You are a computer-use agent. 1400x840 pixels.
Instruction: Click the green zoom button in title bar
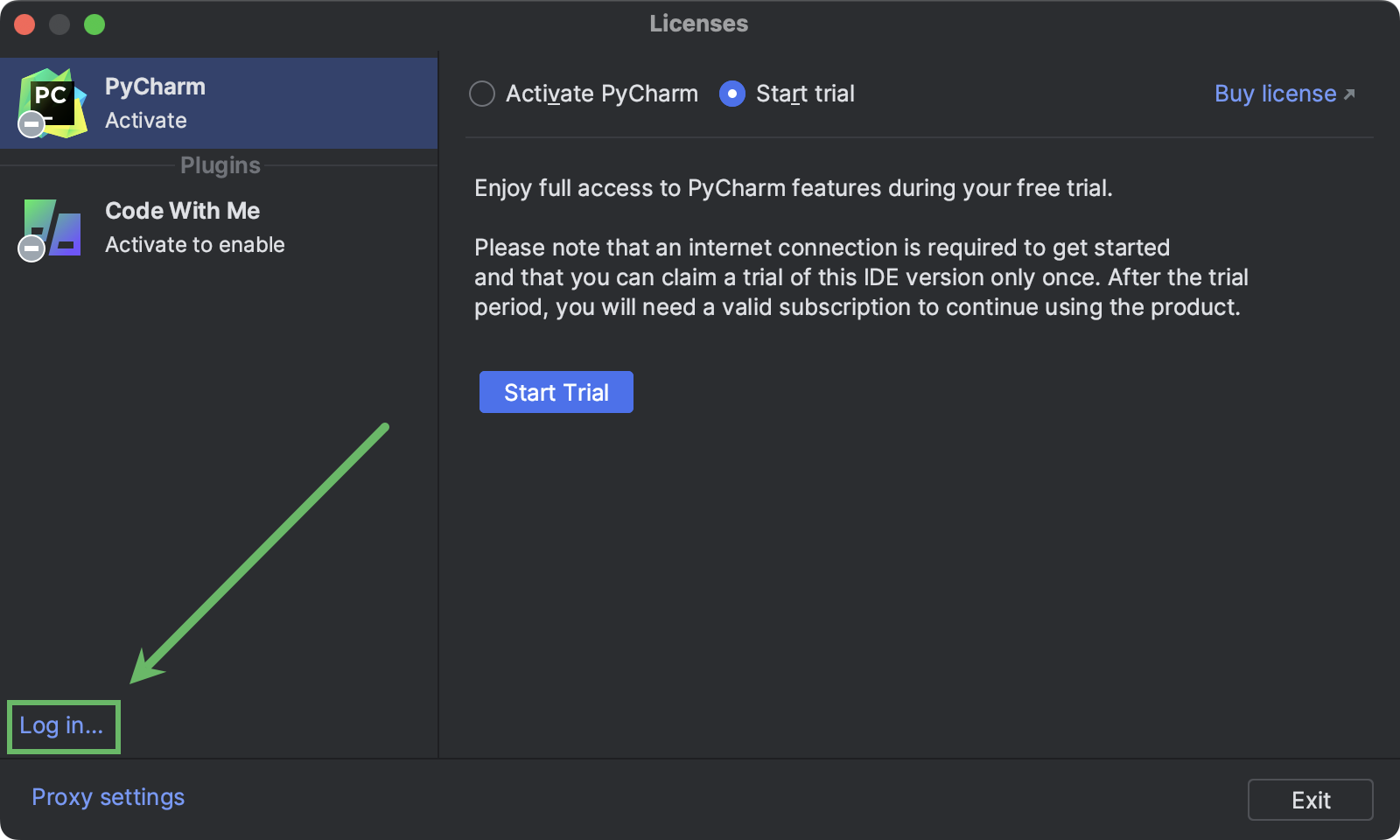(x=94, y=24)
